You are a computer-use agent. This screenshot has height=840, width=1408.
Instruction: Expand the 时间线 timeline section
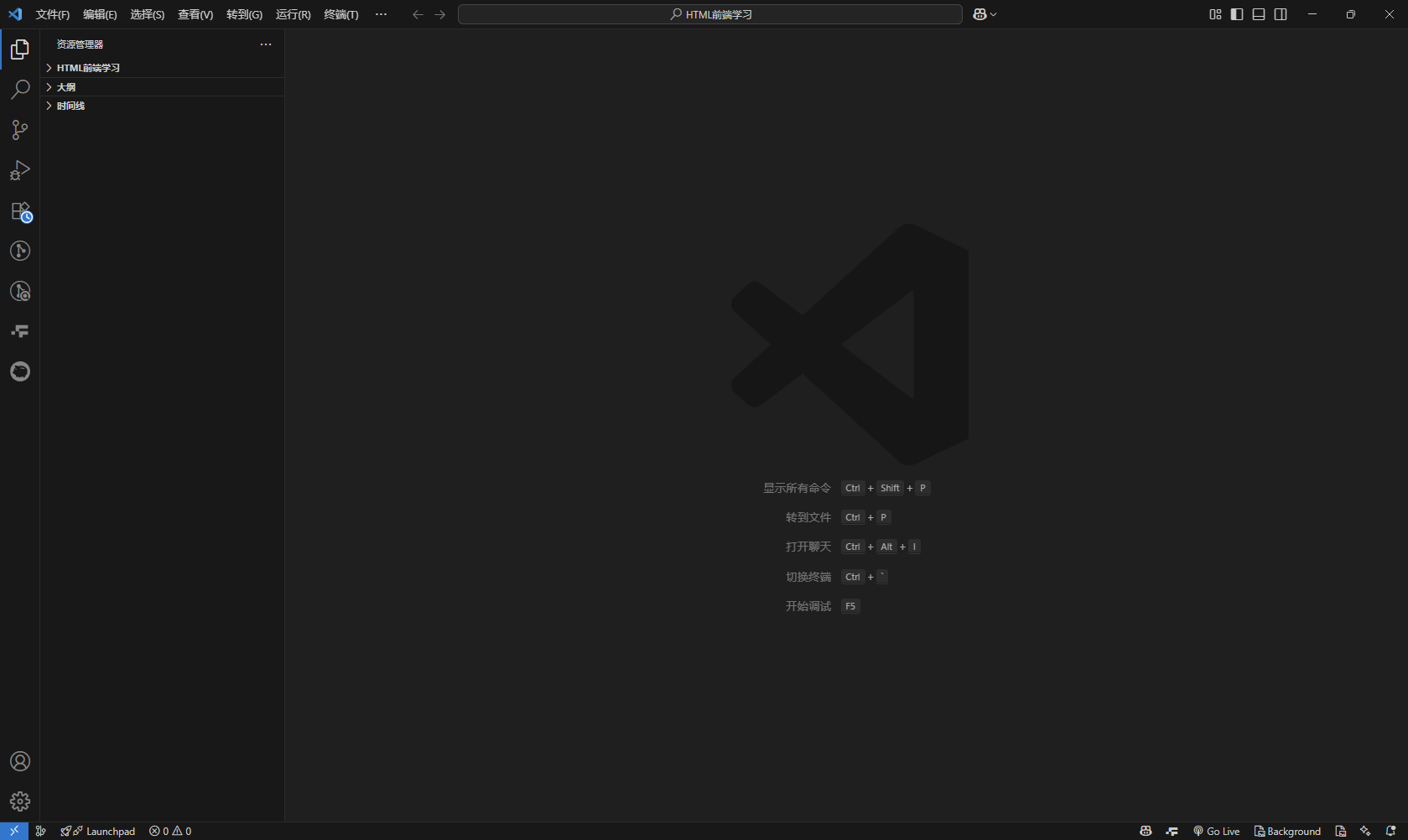click(163, 106)
